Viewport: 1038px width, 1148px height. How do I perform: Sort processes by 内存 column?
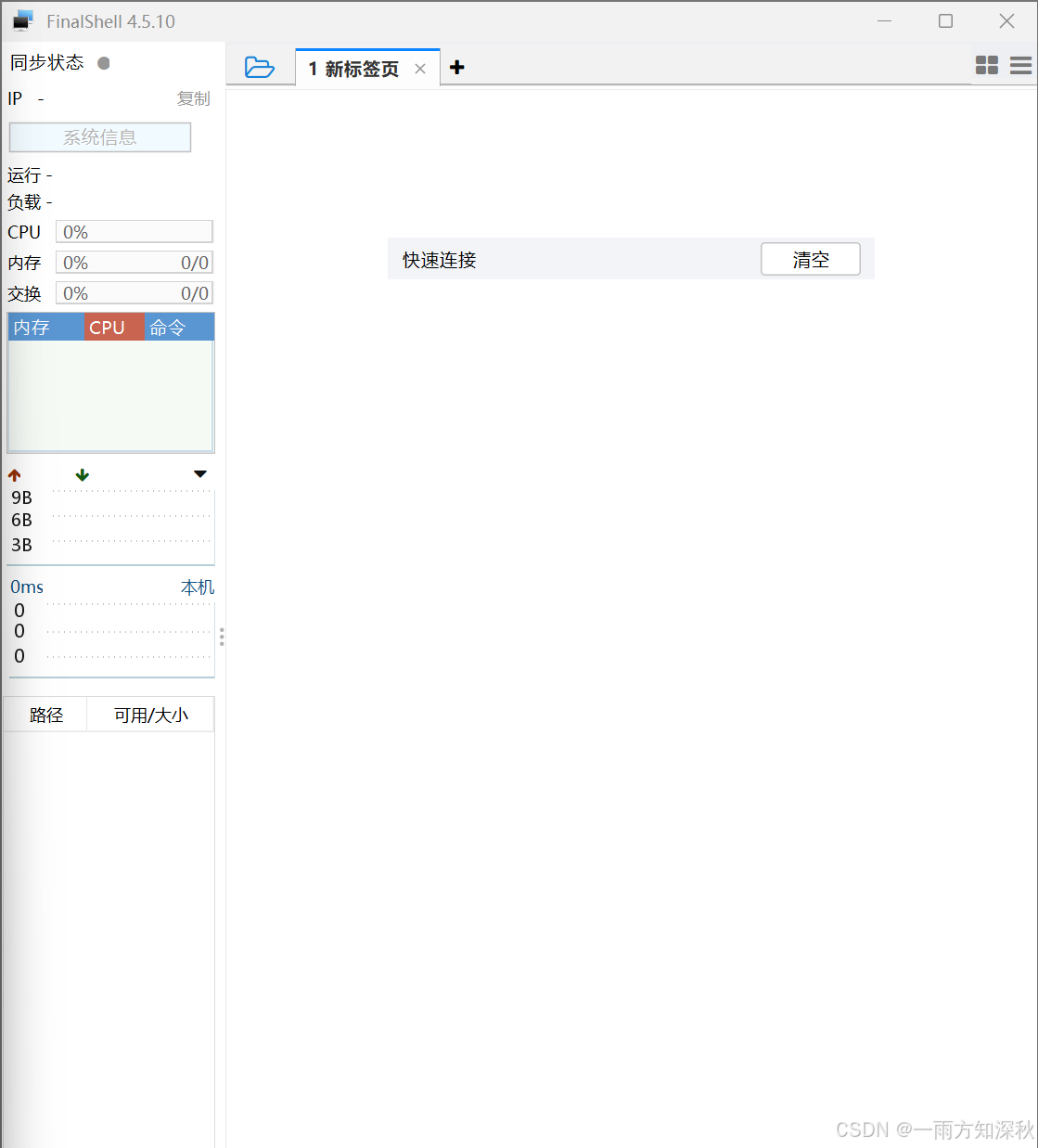pos(45,328)
